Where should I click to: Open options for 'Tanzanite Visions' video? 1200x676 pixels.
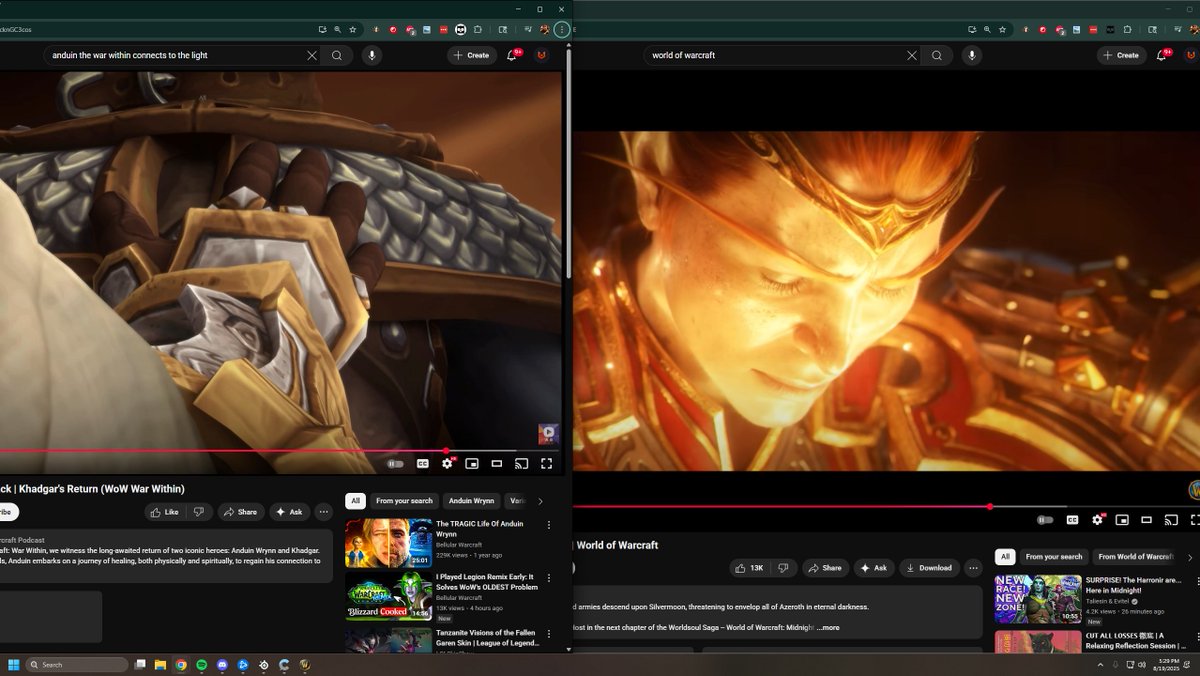pos(549,634)
